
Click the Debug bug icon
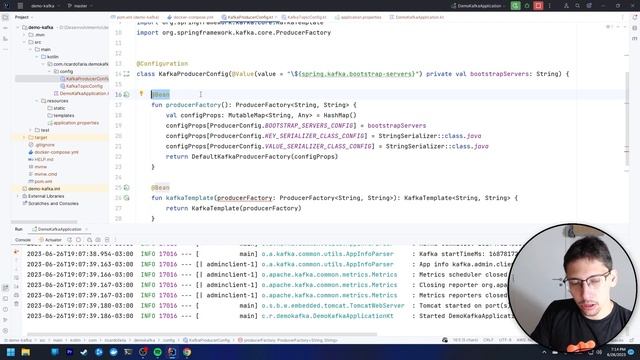click(x=527, y=6)
